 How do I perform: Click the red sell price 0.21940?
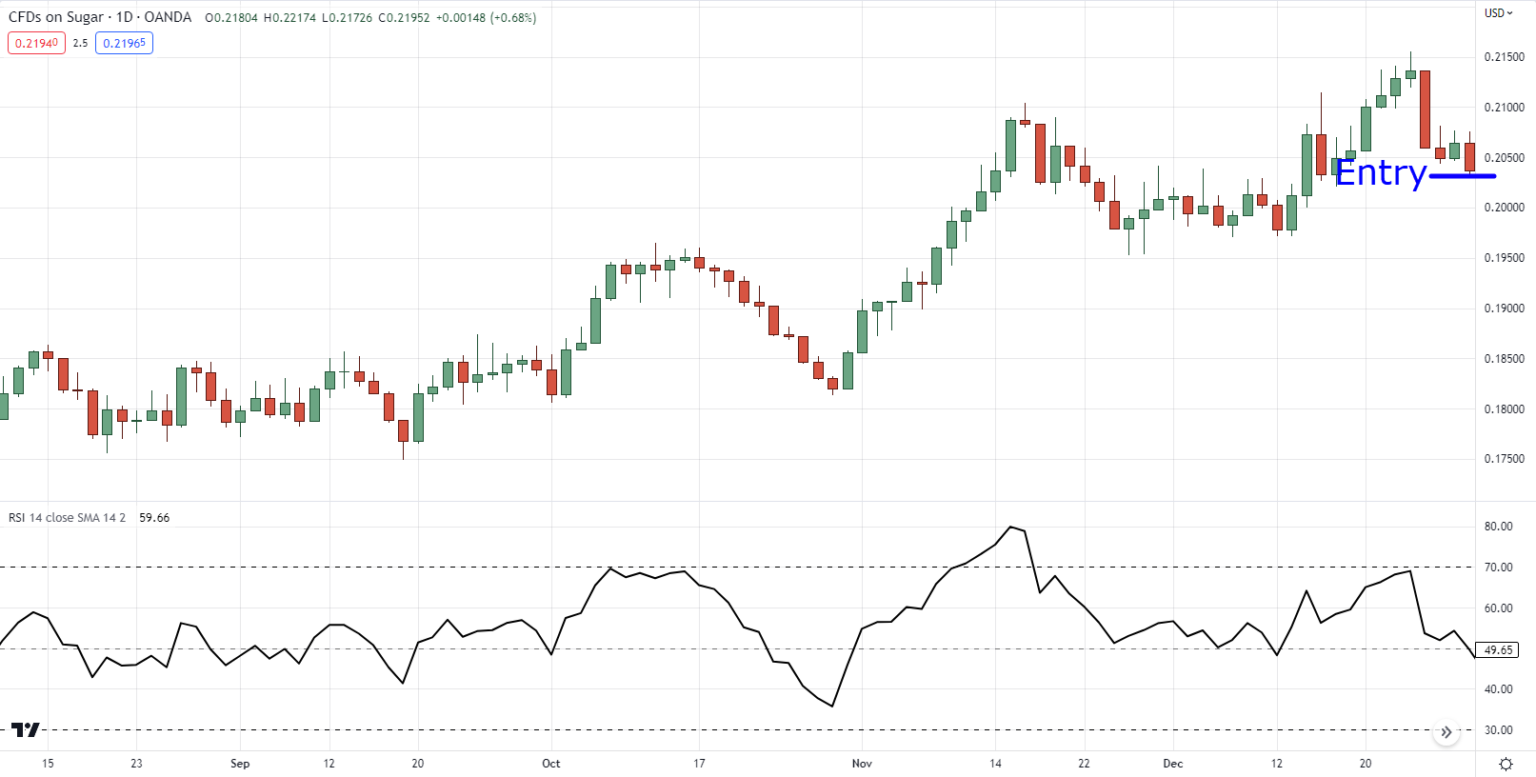[x=35, y=43]
